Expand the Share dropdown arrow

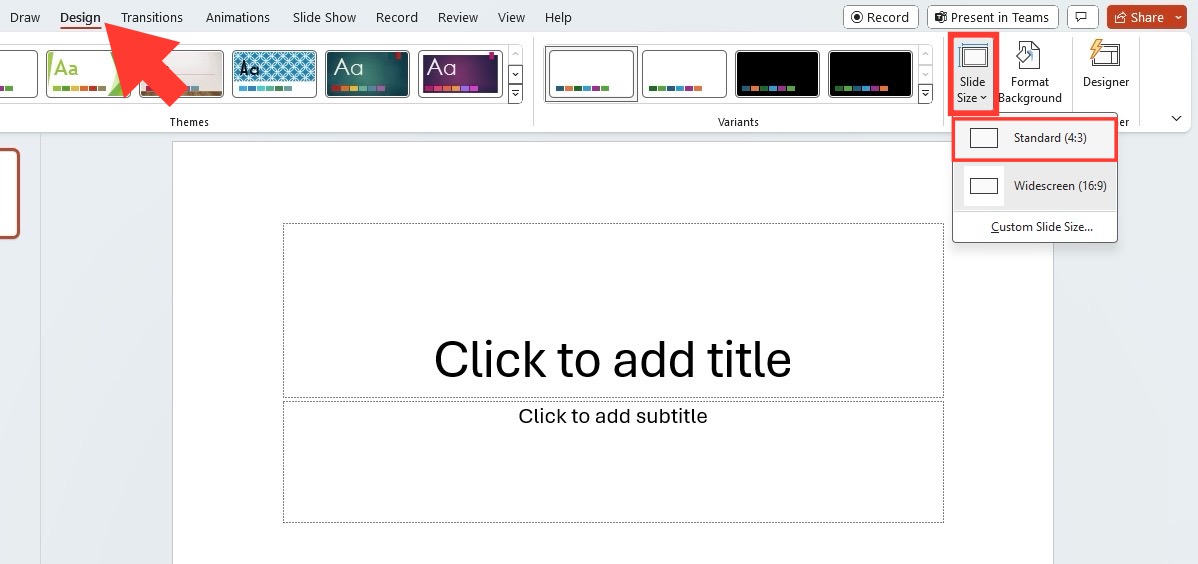[x=1179, y=17]
